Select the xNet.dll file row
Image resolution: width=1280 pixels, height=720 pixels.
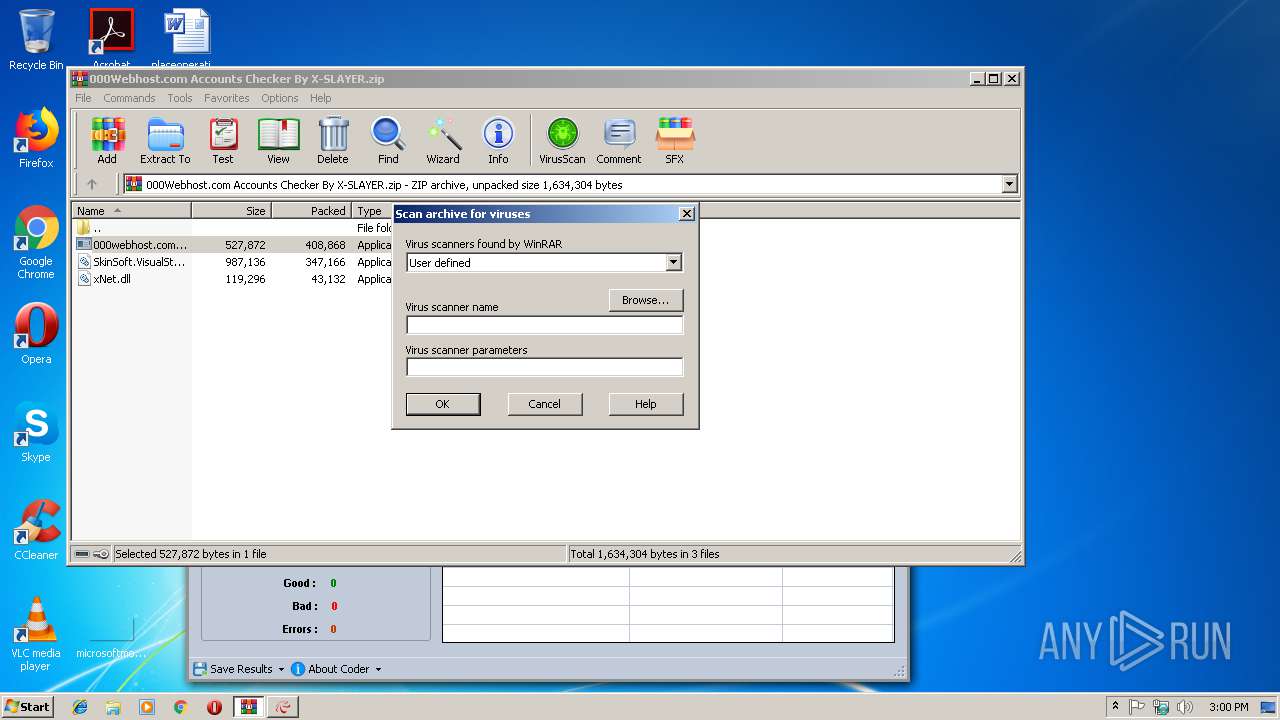tap(232, 279)
